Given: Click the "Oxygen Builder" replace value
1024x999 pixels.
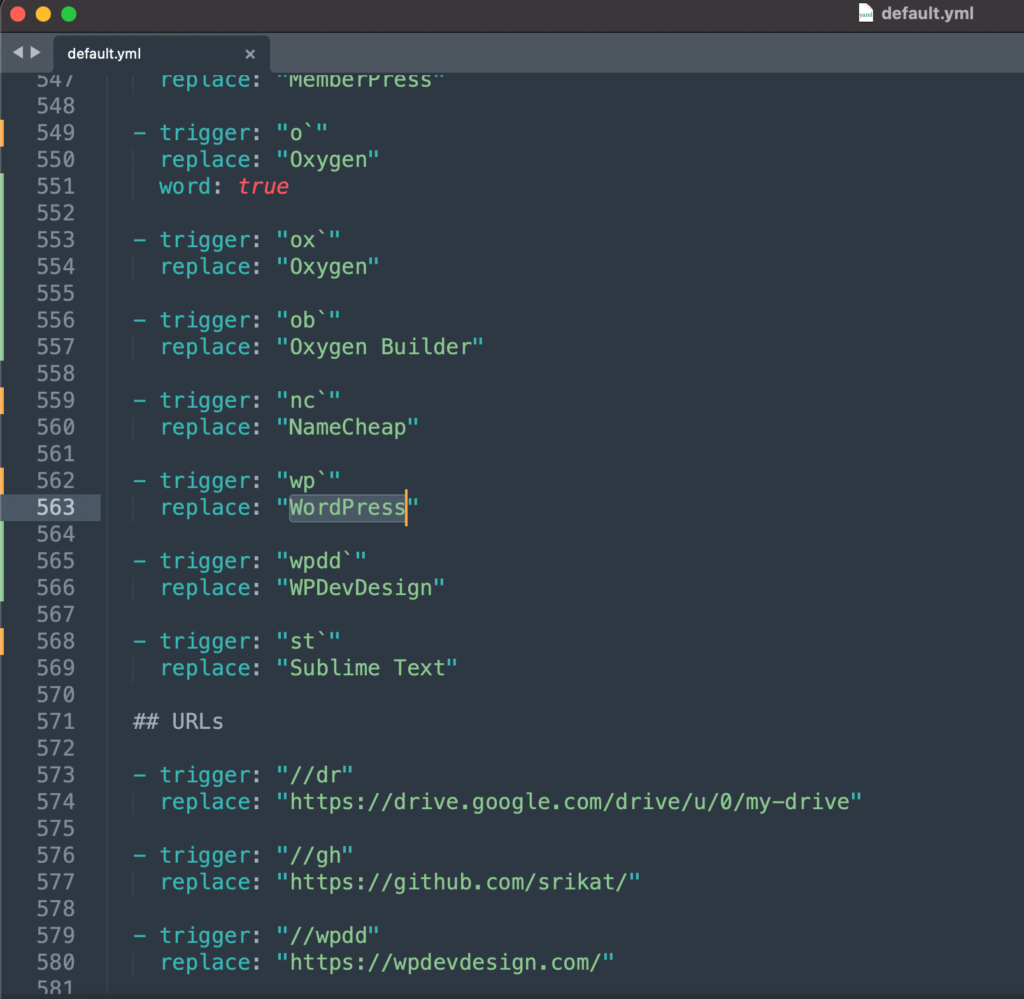Looking at the screenshot, I should [380, 347].
